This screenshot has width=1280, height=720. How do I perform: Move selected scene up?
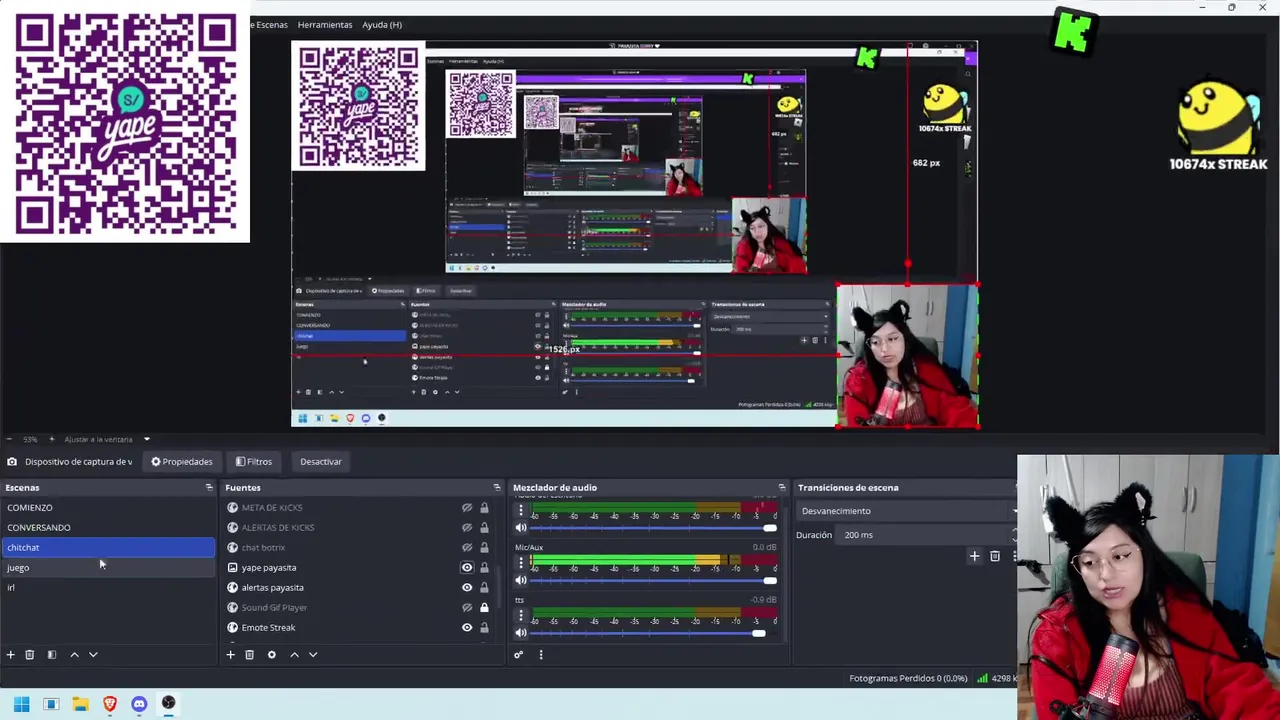click(74, 654)
